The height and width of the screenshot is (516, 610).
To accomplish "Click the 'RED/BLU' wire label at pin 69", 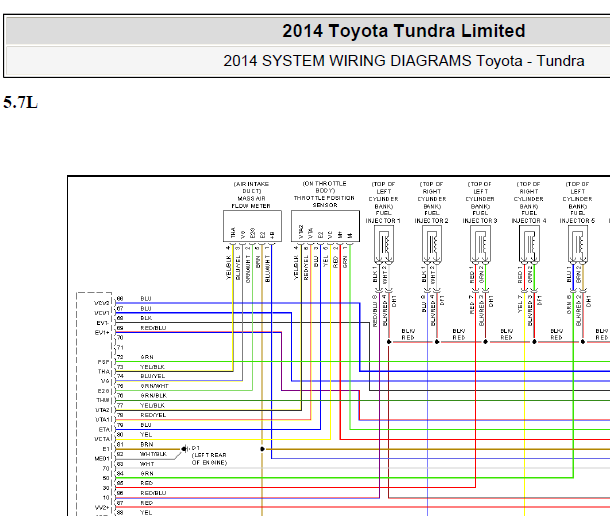I will 153,328.
